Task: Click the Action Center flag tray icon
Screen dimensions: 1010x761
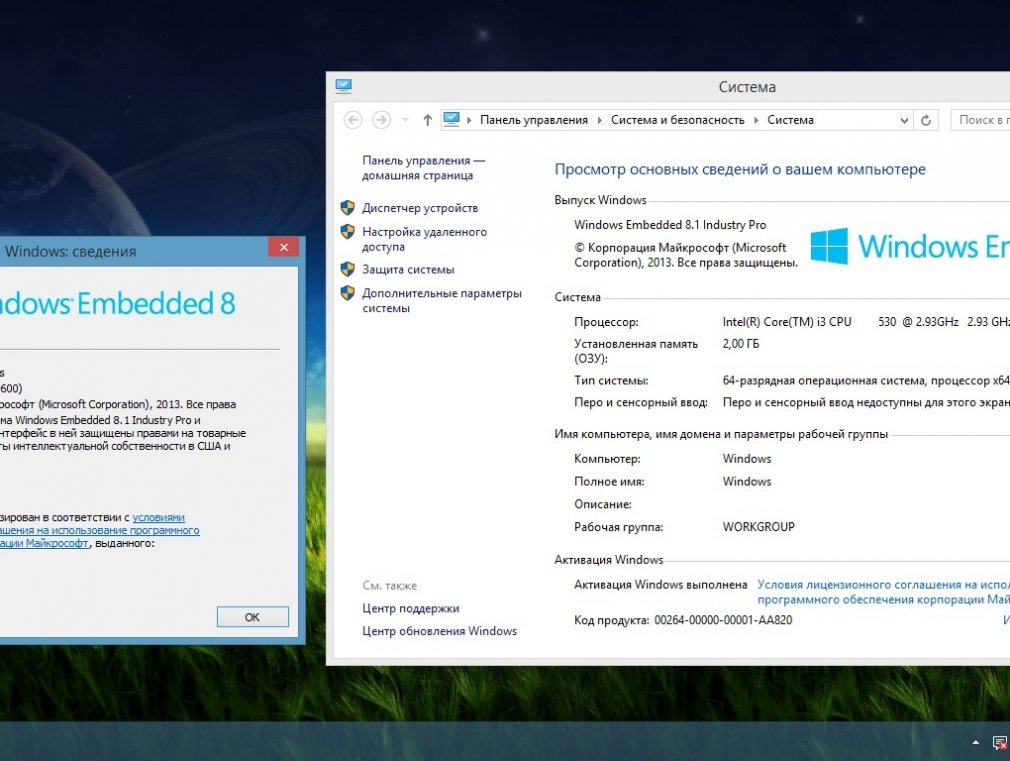Action: [1000, 743]
